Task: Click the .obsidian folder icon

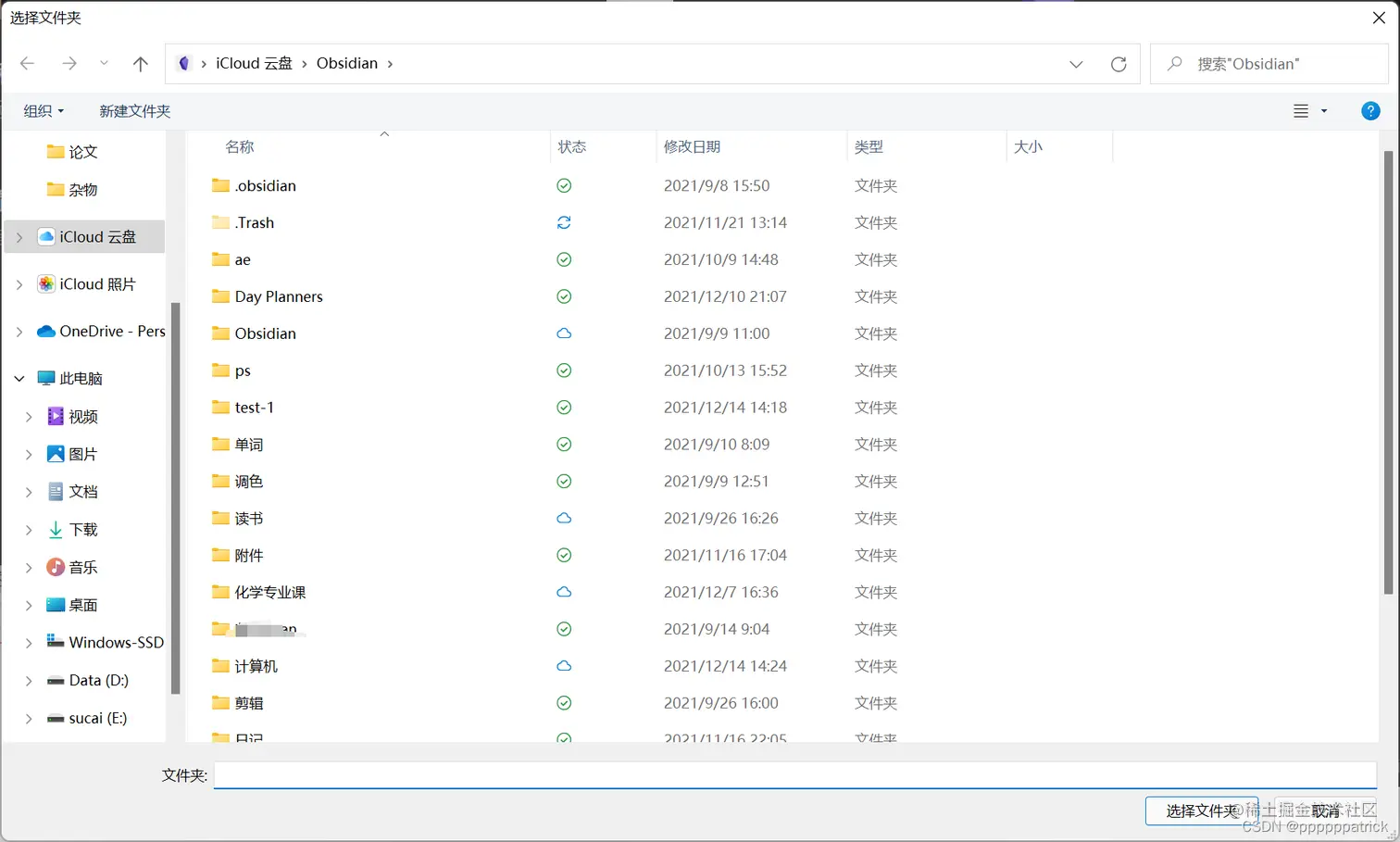Action: [220, 185]
